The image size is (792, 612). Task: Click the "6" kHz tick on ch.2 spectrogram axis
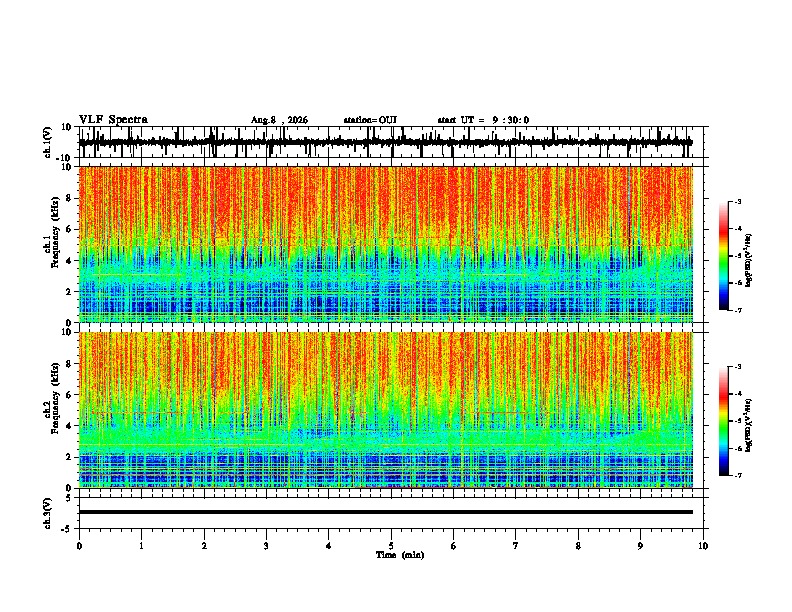69,394
